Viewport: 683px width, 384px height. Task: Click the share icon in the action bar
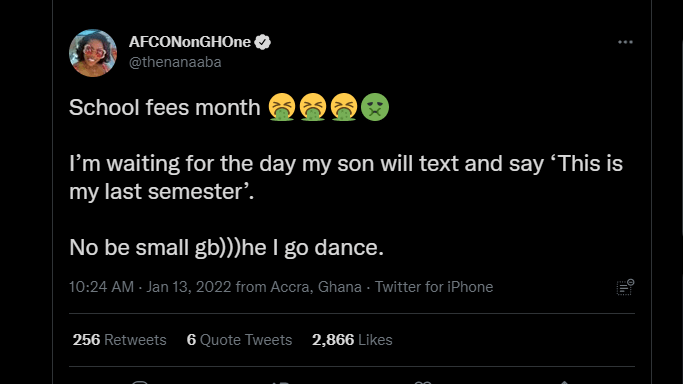pos(564,382)
